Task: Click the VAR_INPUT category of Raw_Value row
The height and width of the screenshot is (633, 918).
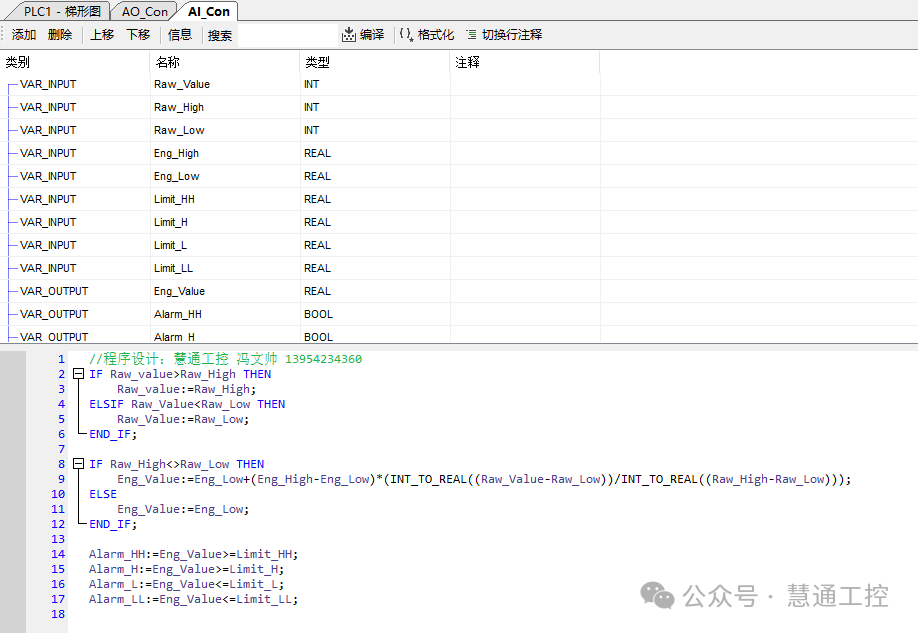Action: click(48, 84)
